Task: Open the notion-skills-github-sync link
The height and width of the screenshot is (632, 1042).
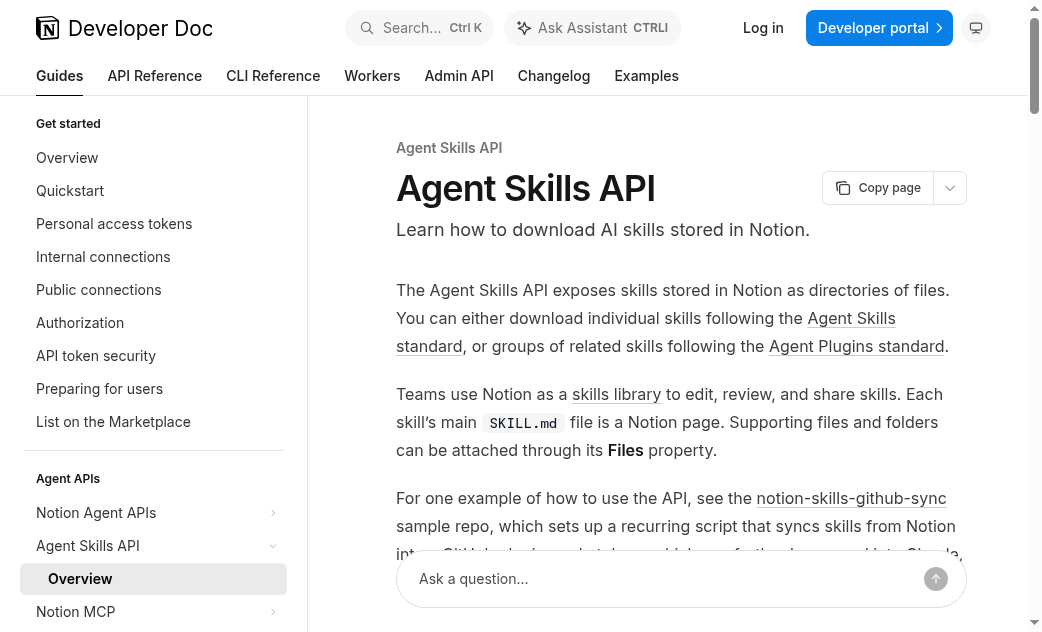Action: tap(851, 498)
